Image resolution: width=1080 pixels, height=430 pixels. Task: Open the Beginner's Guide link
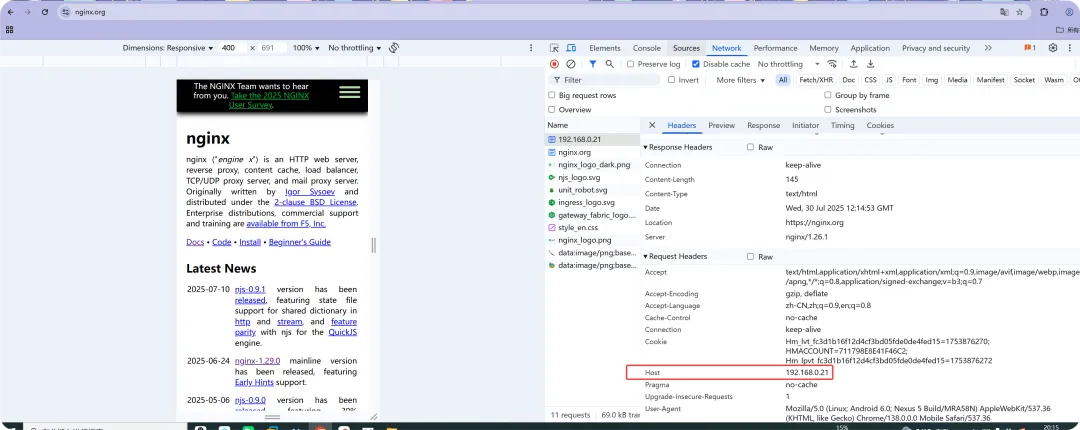pyautogui.click(x=300, y=242)
